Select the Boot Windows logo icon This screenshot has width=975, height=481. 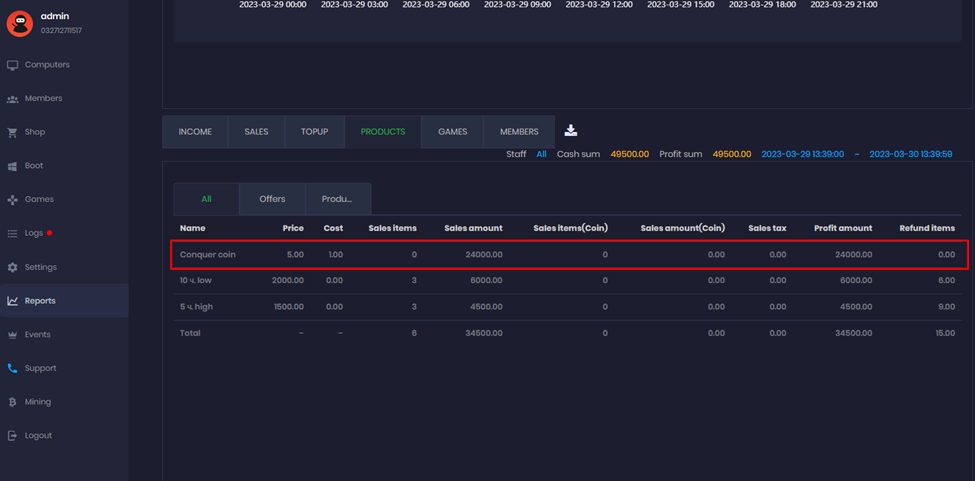pos(13,166)
